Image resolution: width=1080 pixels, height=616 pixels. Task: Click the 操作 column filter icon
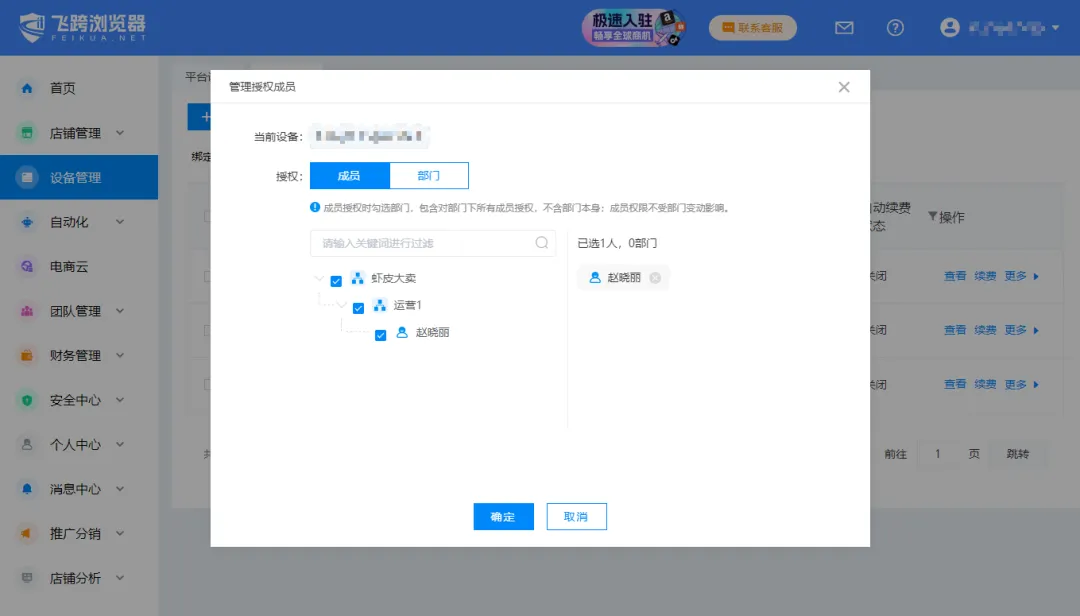pos(933,216)
